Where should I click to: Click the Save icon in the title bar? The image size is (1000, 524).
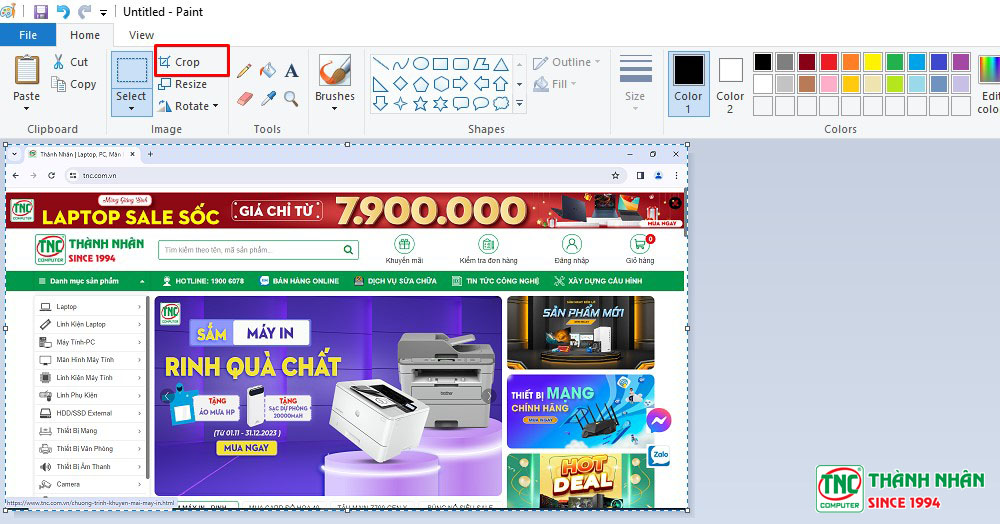pyautogui.click(x=41, y=11)
